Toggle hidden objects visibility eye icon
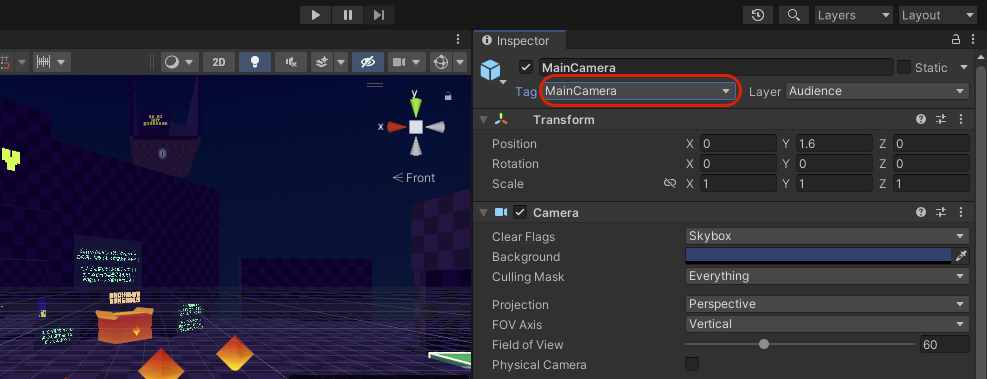The width and height of the screenshot is (987, 379). [368, 62]
